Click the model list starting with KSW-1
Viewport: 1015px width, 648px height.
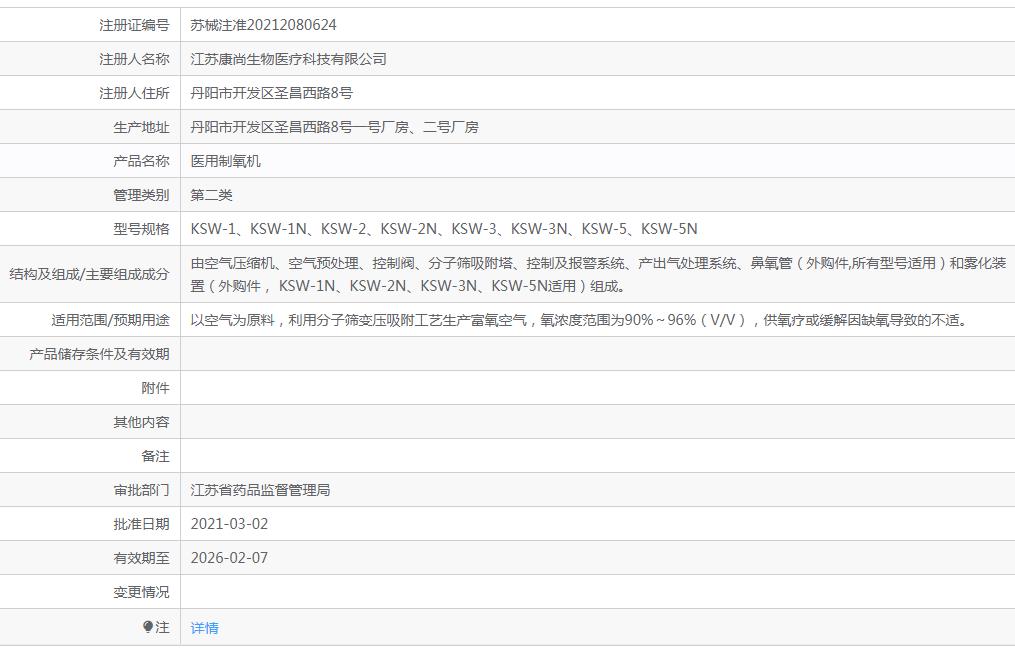(x=444, y=229)
